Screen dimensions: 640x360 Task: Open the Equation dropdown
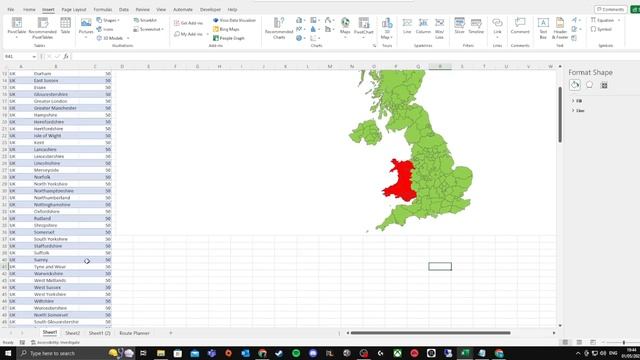pyautogui.click(x=605, y=20)
